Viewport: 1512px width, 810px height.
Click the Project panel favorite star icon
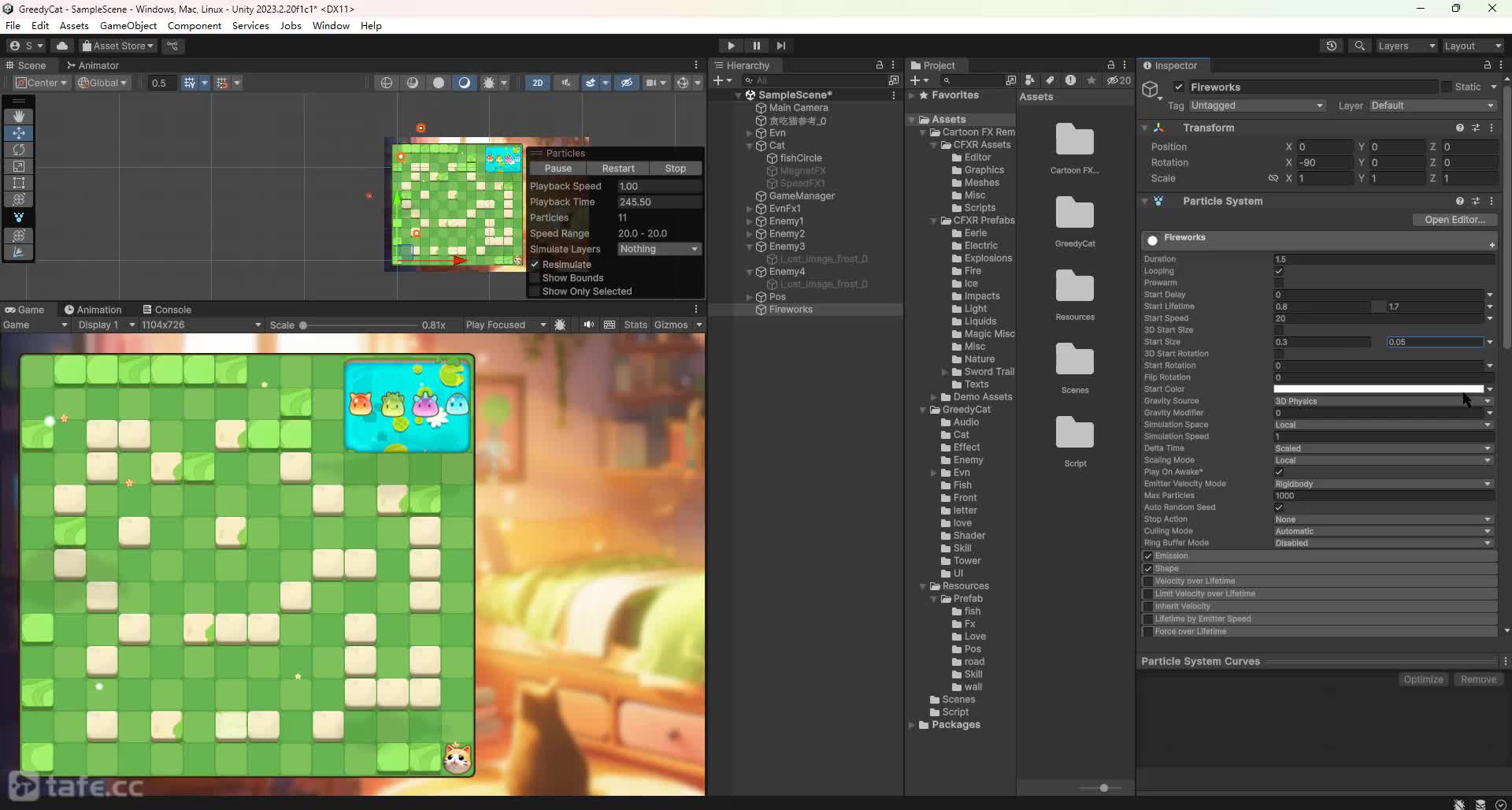(x=1091, y=80)
